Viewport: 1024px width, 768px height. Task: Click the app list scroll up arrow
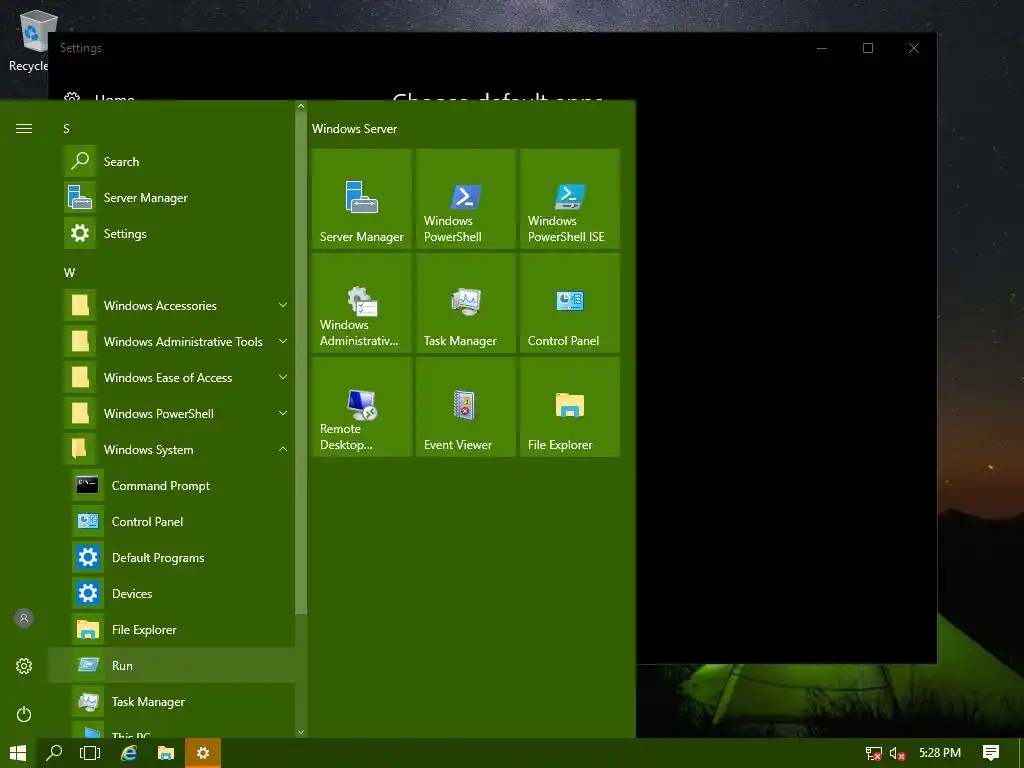click(301, 106)
